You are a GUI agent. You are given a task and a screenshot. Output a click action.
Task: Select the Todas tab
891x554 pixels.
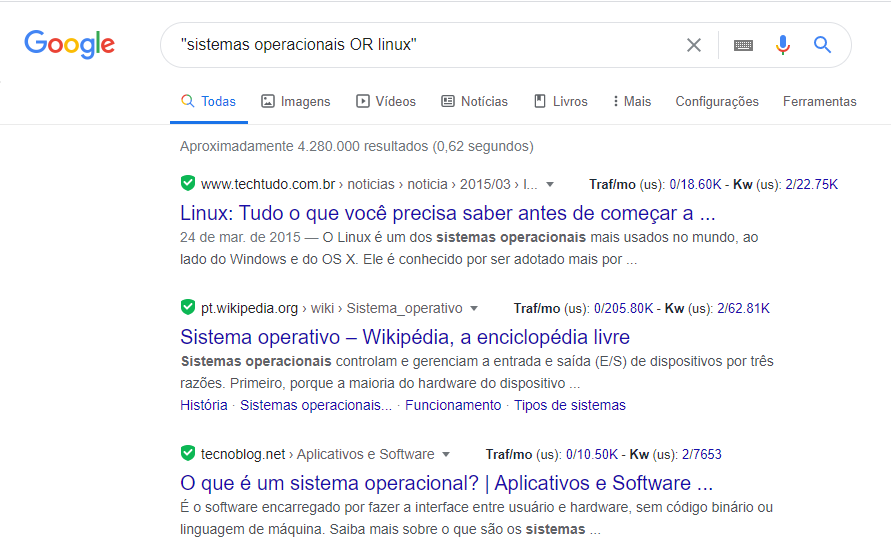[209, 102]
